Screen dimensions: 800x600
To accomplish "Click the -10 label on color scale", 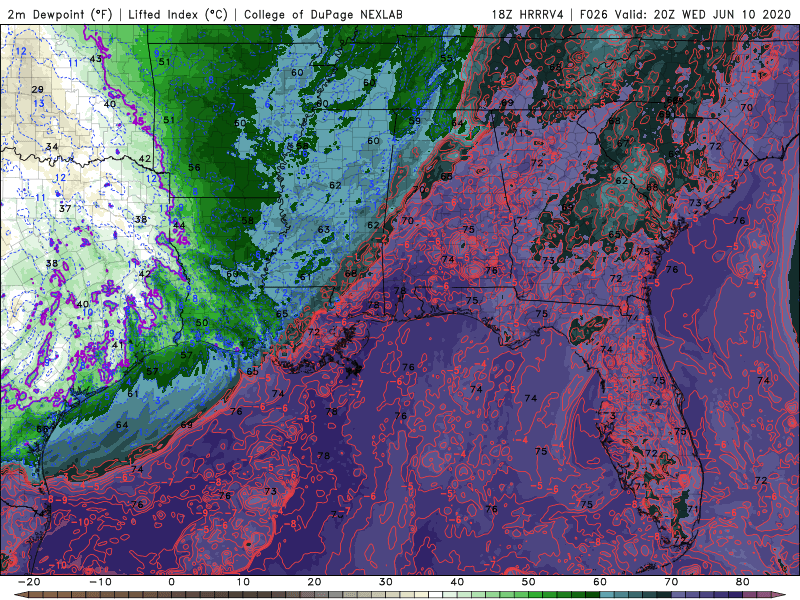I will click(x=100, y=582).
